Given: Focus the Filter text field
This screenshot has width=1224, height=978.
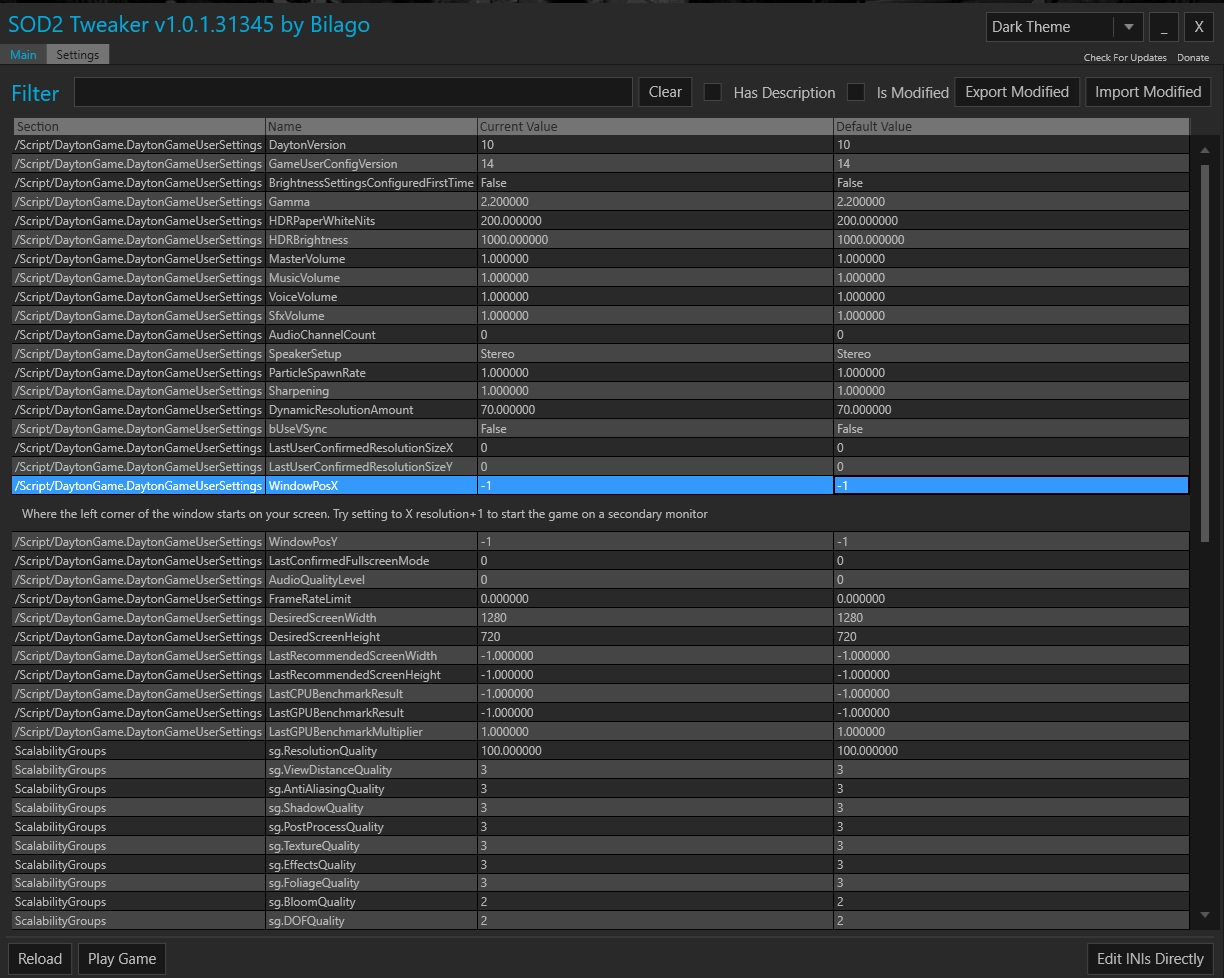Looking at the screenshot, I should point(353,92).
